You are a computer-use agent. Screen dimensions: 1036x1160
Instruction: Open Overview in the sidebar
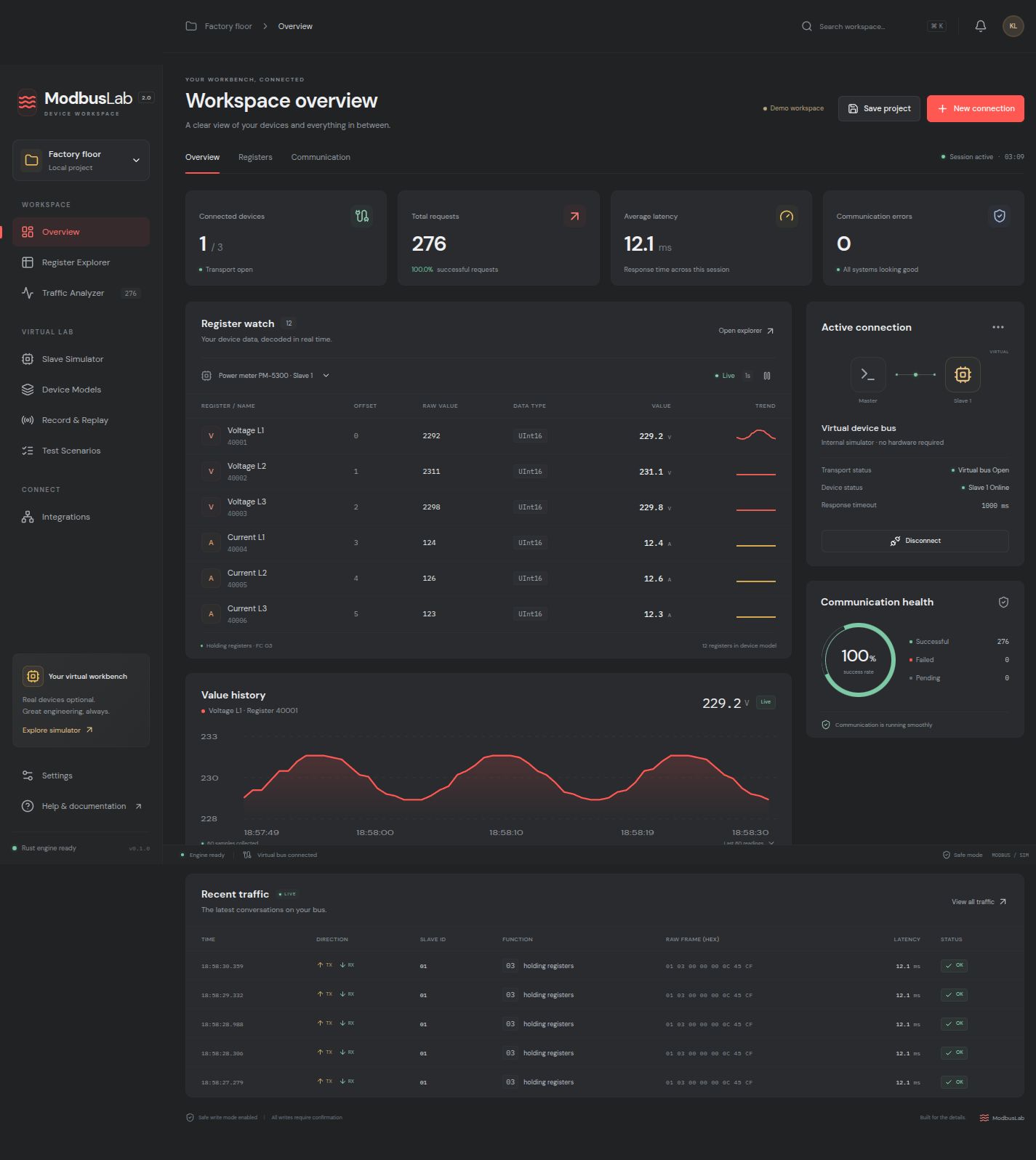(81, 232)
